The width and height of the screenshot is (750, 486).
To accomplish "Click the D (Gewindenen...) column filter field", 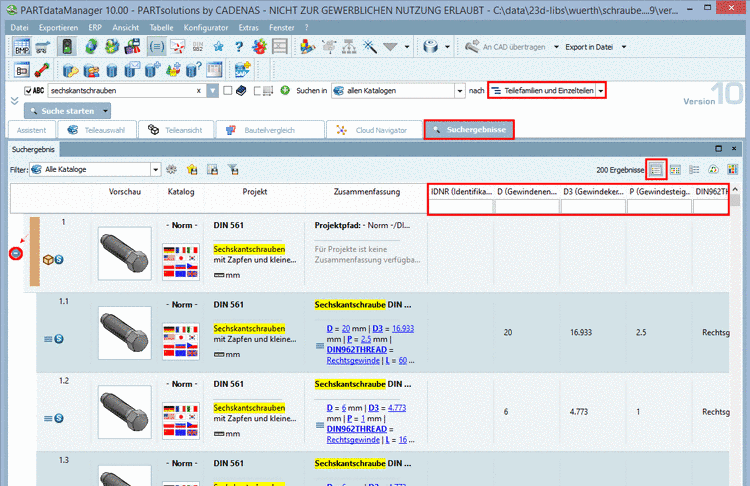I will click(x=527, y=206).
